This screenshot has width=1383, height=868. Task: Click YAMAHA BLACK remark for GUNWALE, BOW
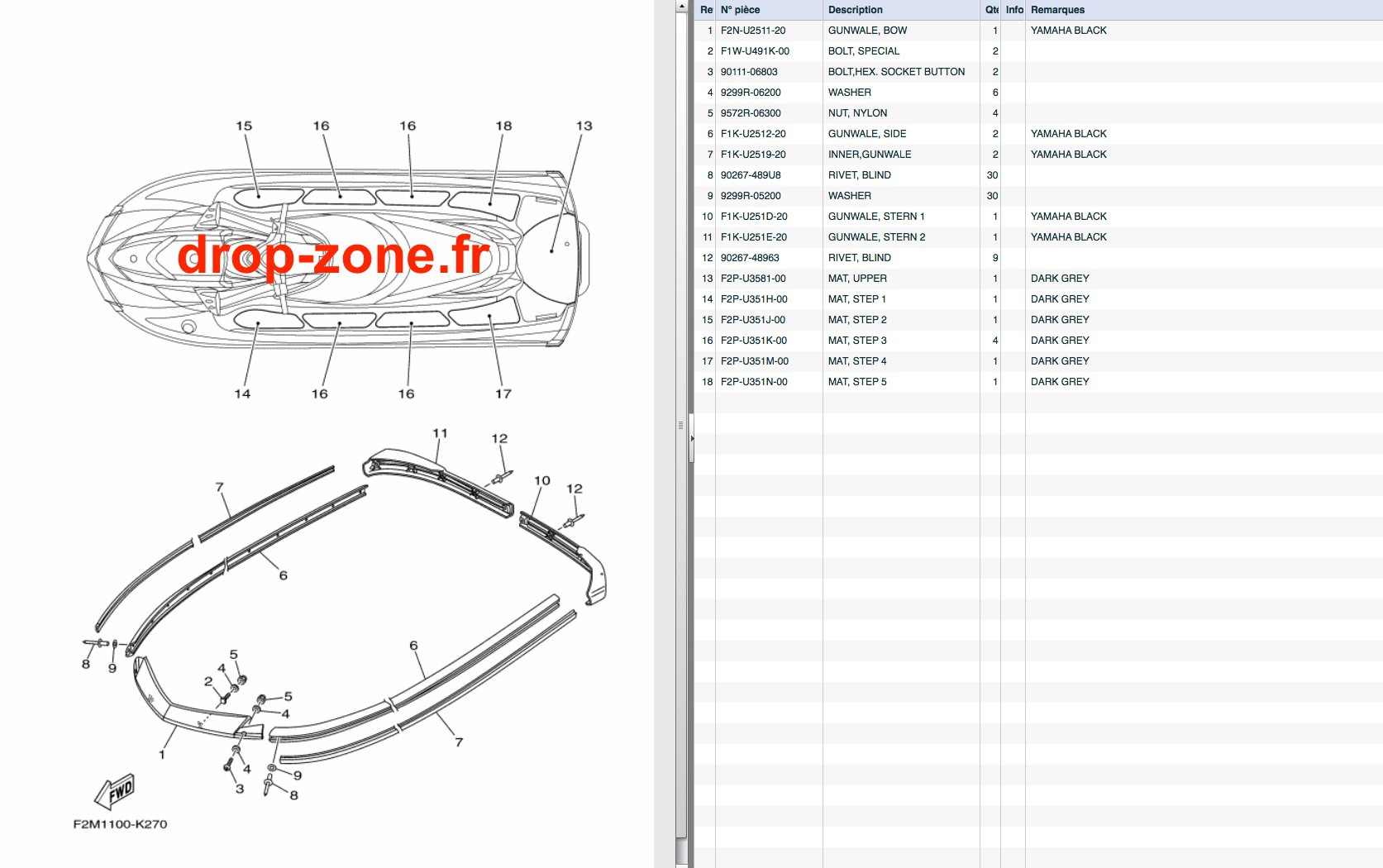1068,31
